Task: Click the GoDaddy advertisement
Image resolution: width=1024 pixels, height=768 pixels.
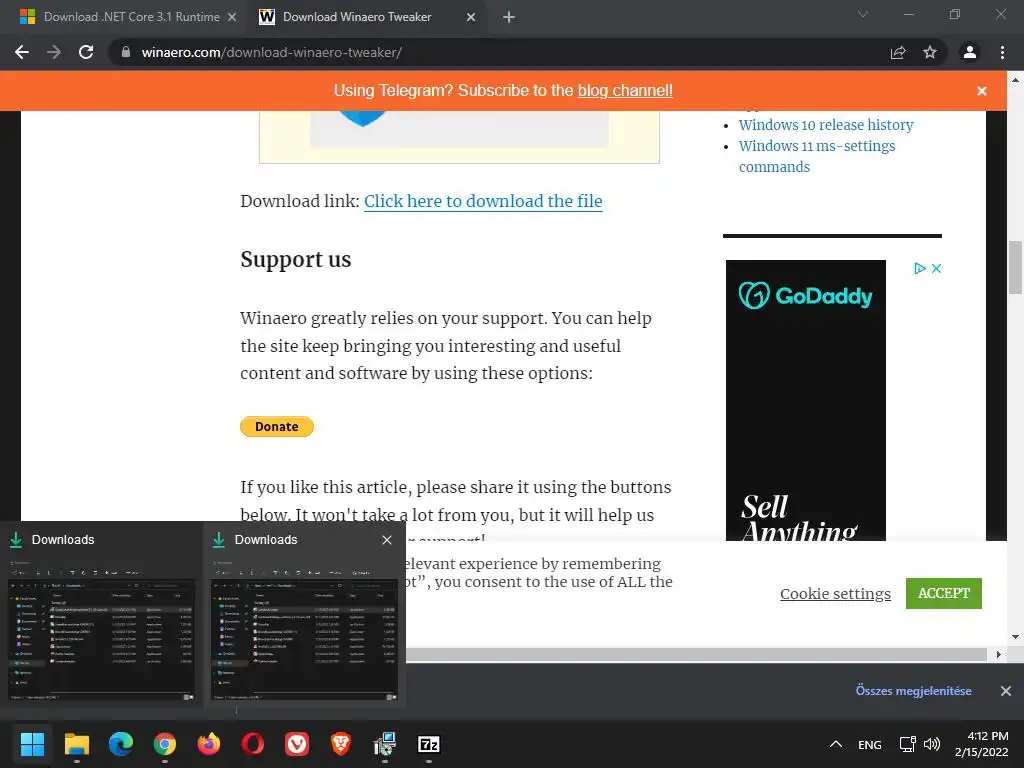Action: (806, 400)
